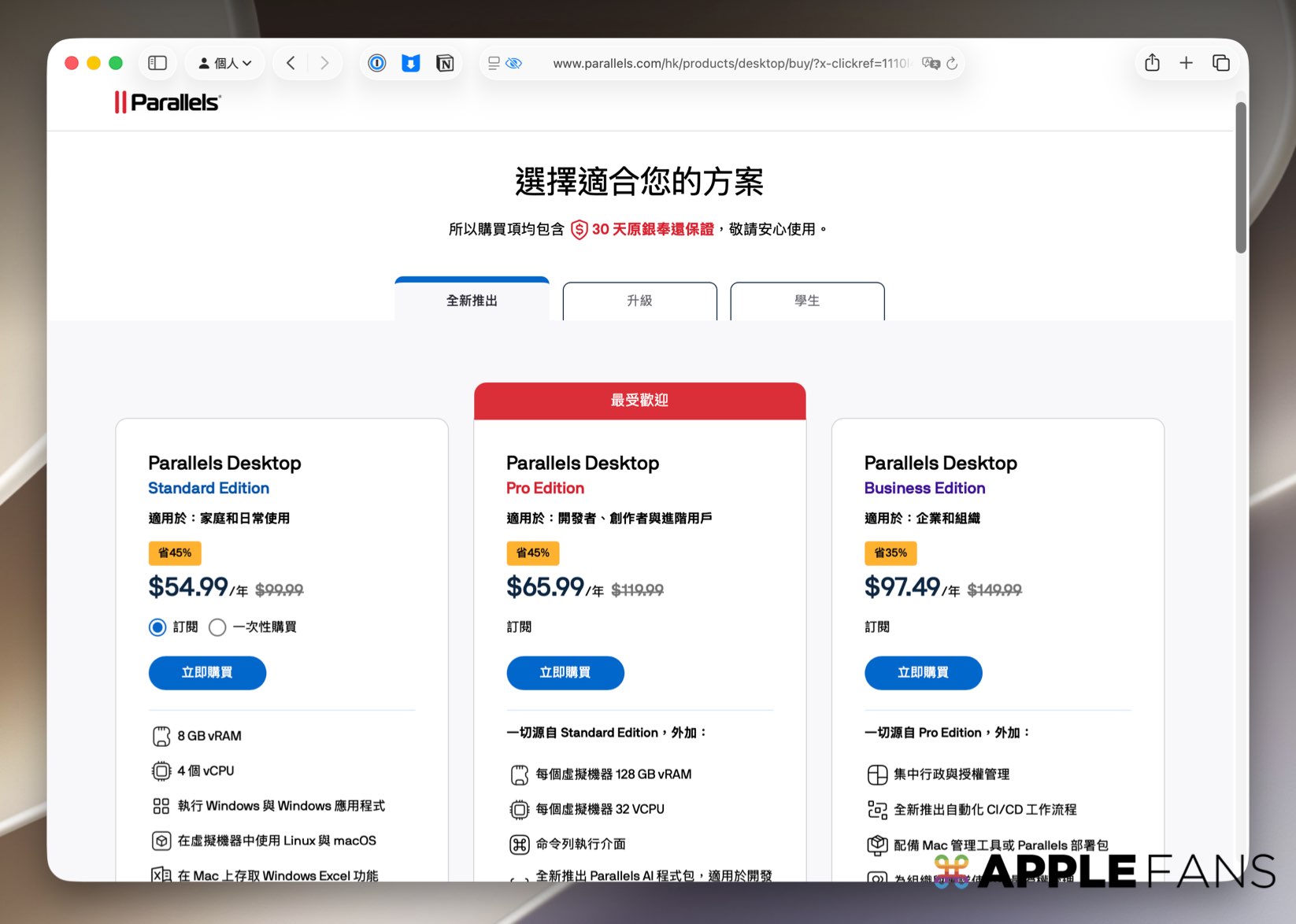Click the 省35% discount badge
The image size is (1296, 924).
(x=891, y=553)
